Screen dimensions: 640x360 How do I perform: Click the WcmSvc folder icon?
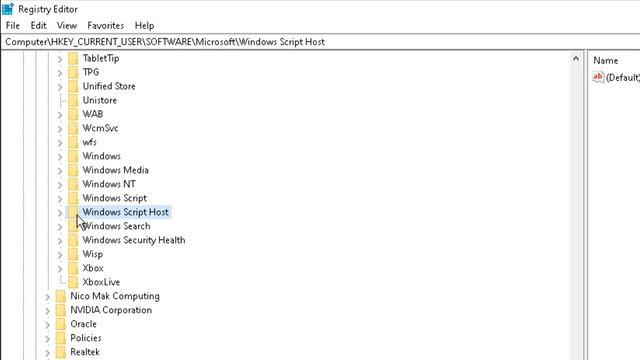point(73,128)
